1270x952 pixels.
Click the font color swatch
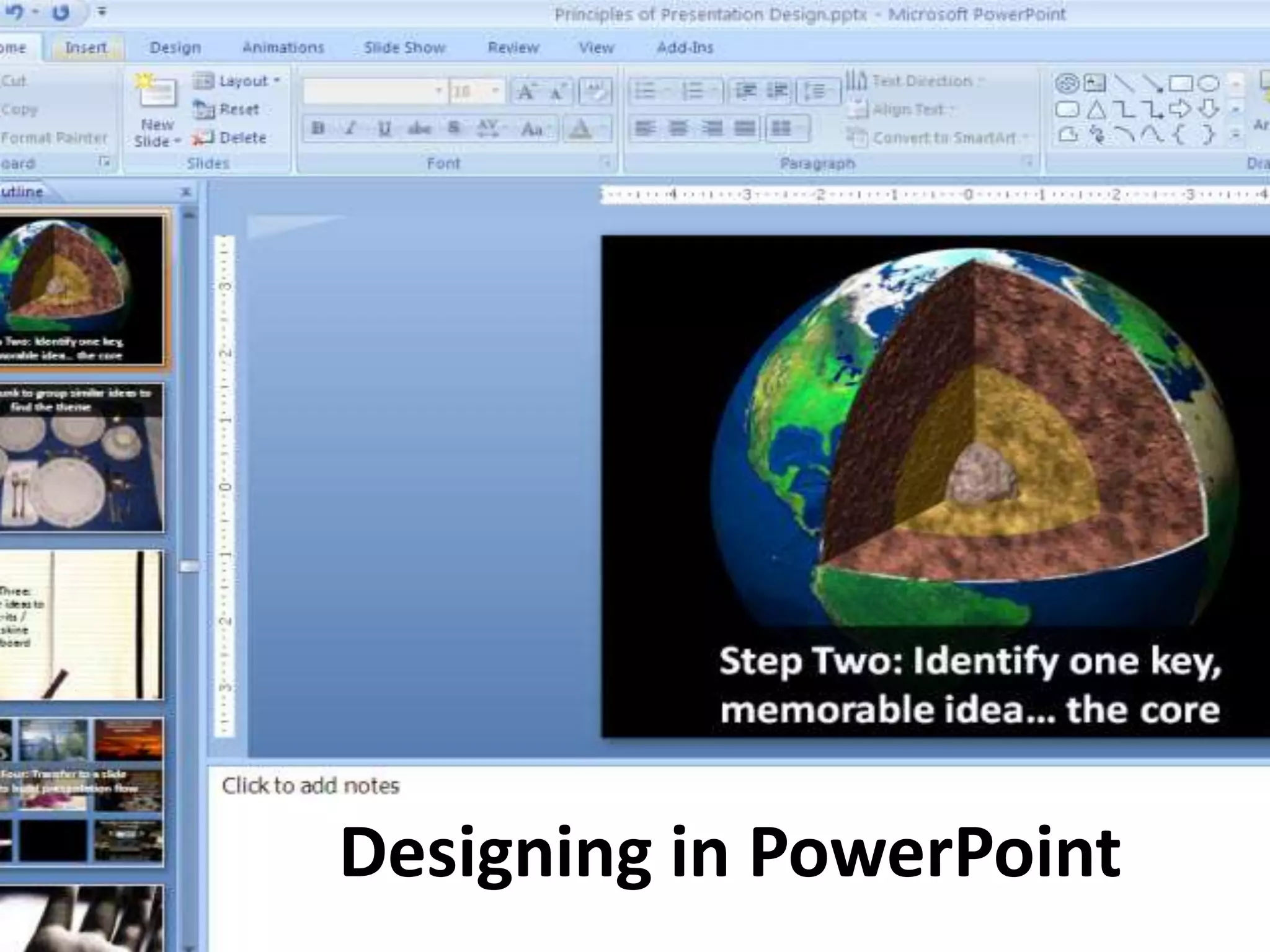(580, 129)
